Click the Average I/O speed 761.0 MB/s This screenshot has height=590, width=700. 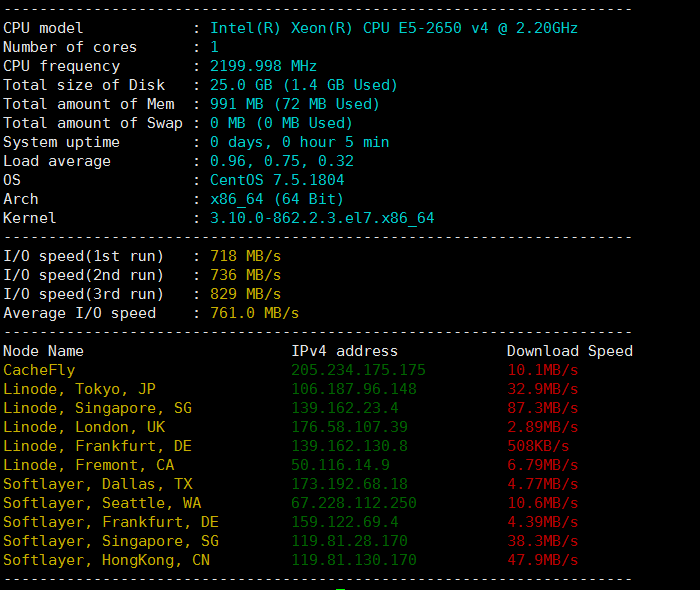click(x=254, y=313)
